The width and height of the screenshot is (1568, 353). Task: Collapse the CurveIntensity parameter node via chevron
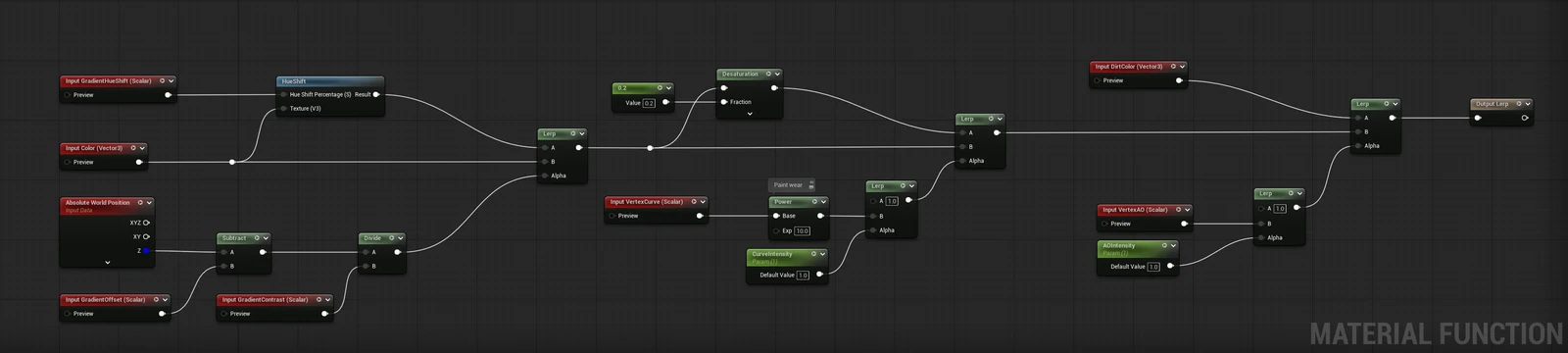point(823,254)
